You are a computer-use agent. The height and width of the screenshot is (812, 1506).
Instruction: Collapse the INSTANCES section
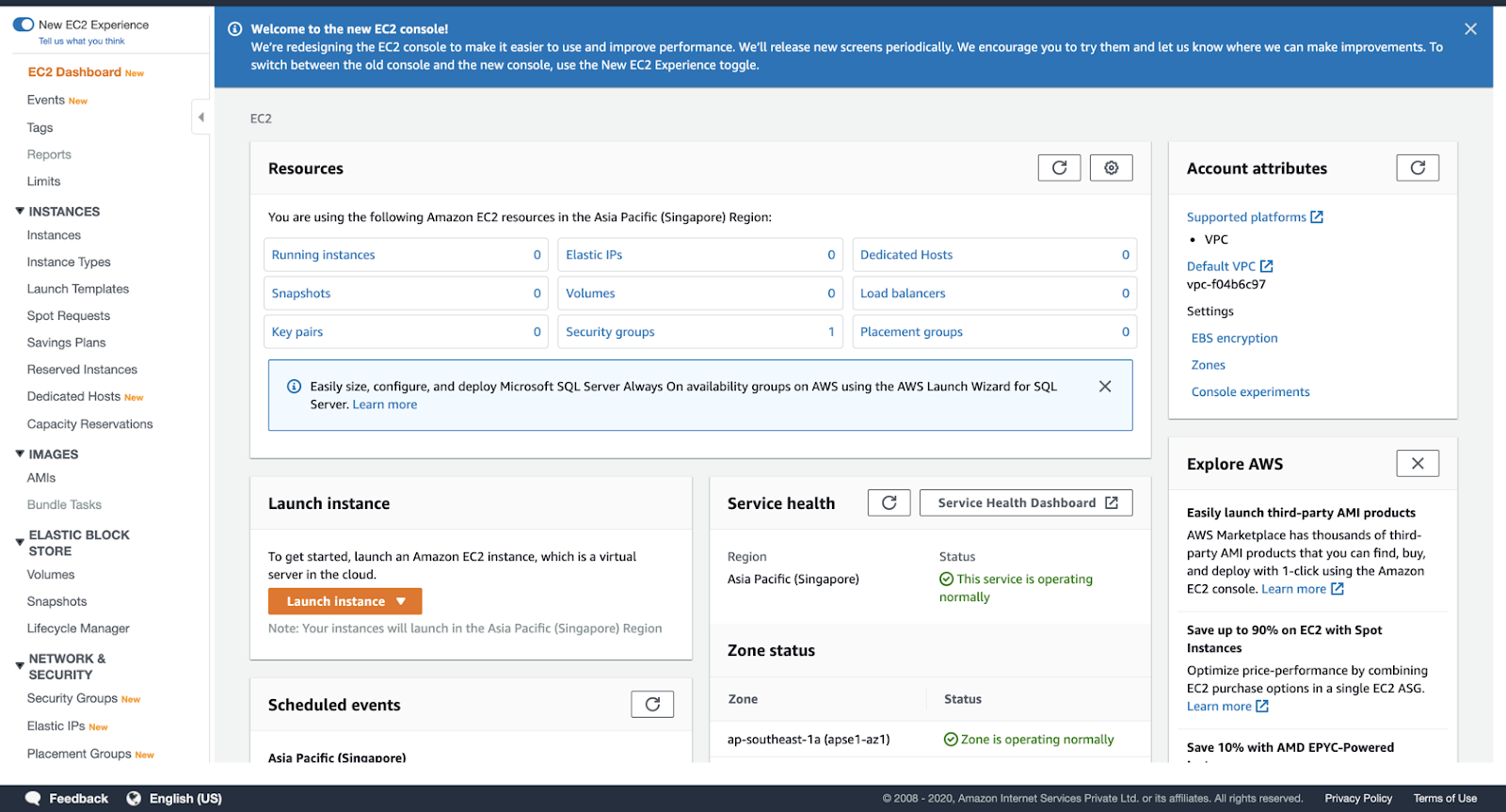pos(20,212)
